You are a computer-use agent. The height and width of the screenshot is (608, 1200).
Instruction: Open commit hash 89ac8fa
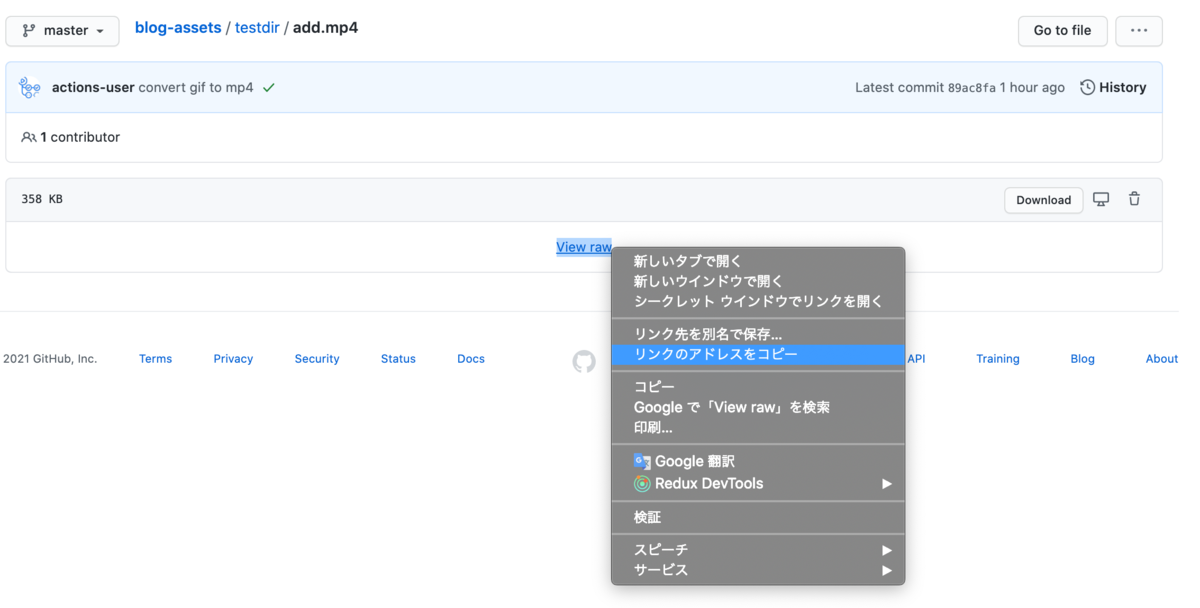click(x=972, y=88)
